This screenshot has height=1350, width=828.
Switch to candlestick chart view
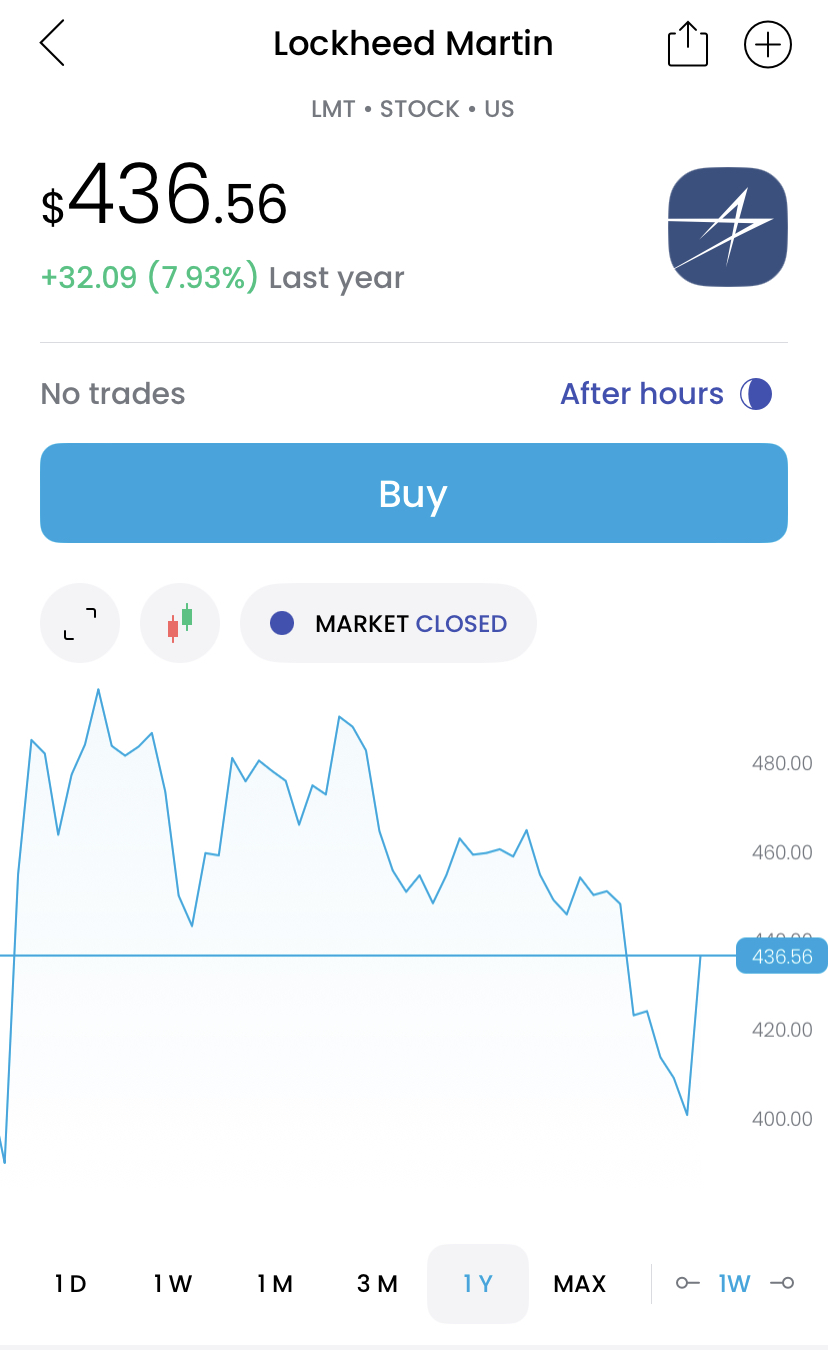pyautogui.click(x=180, y=623)
